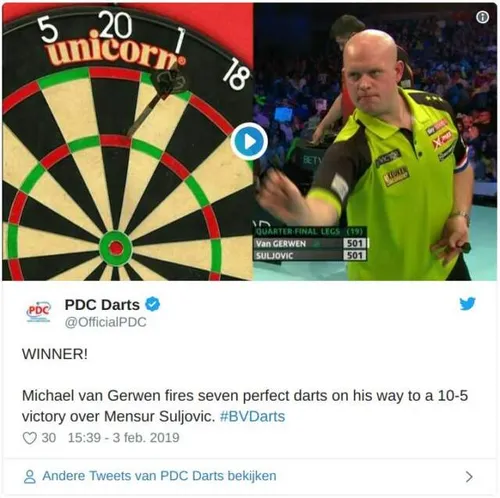Viewport: 500px width, 498px height.
Task: Click the like count 30
Action: click(49, 438)
